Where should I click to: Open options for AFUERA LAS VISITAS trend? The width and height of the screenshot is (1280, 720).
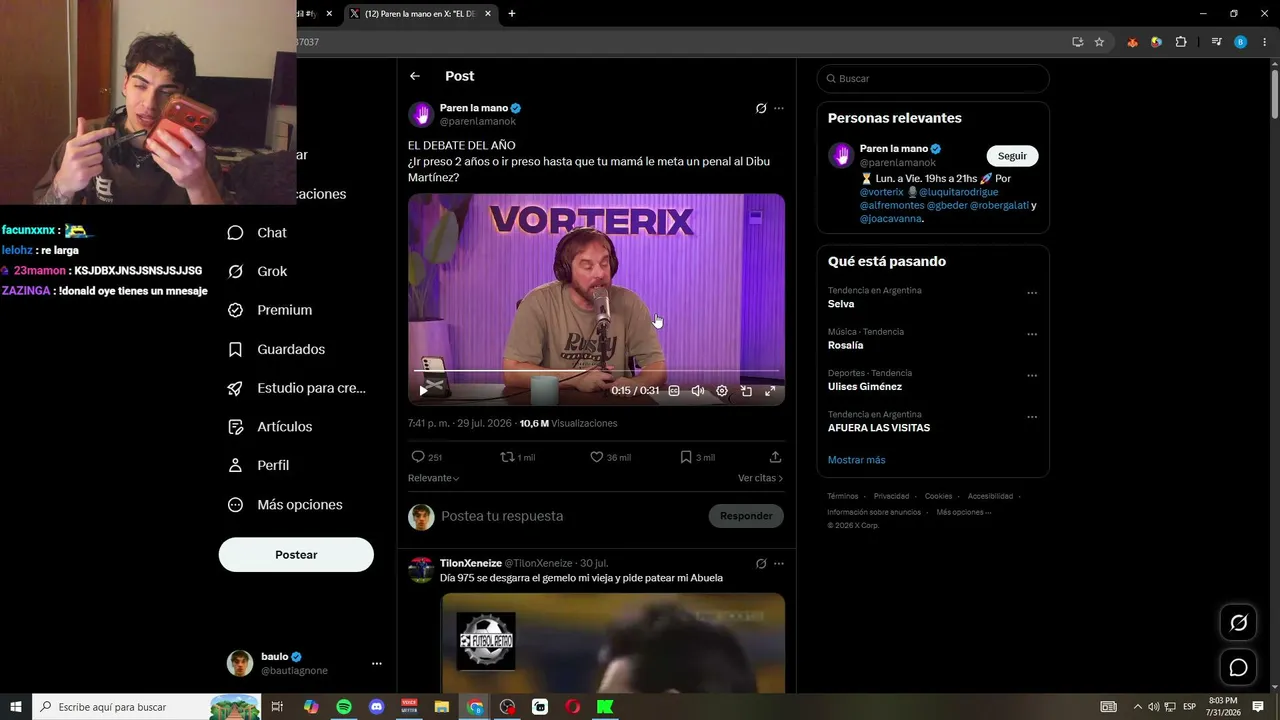click(1032, 417)
